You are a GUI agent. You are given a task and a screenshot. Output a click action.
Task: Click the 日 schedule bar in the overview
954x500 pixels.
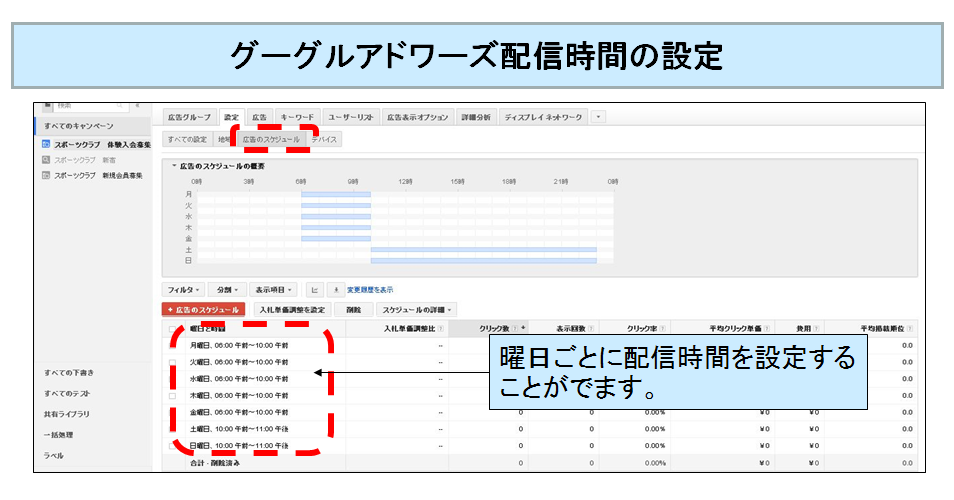(x=484, y=260)
